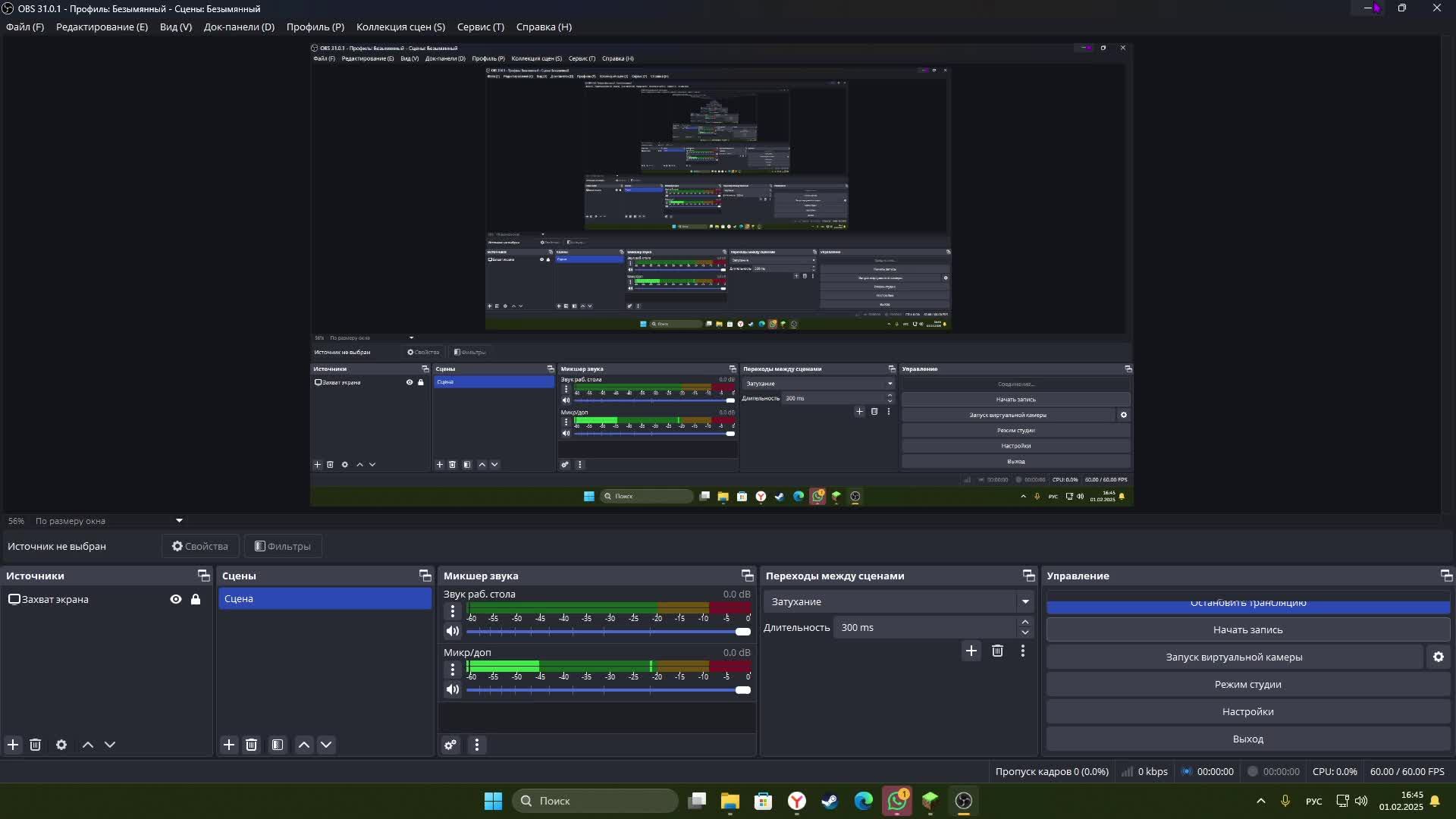The height and width of the screenshot is (819, 1456).
Task: Delete selected source with trash icon
Action: pyautogui.click(x=35, y=745)
